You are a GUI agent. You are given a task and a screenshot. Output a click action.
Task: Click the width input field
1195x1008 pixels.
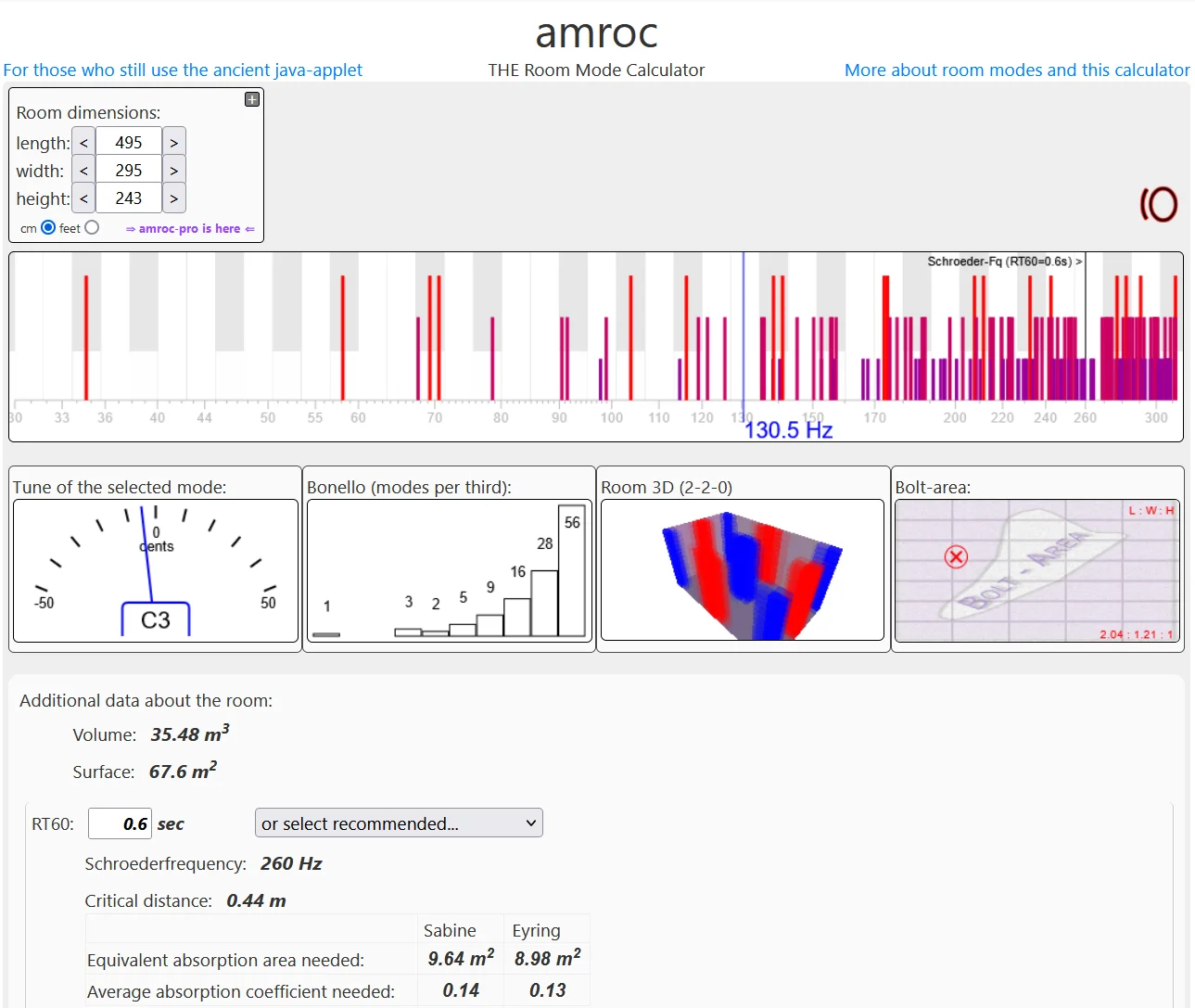pos(129,170)
